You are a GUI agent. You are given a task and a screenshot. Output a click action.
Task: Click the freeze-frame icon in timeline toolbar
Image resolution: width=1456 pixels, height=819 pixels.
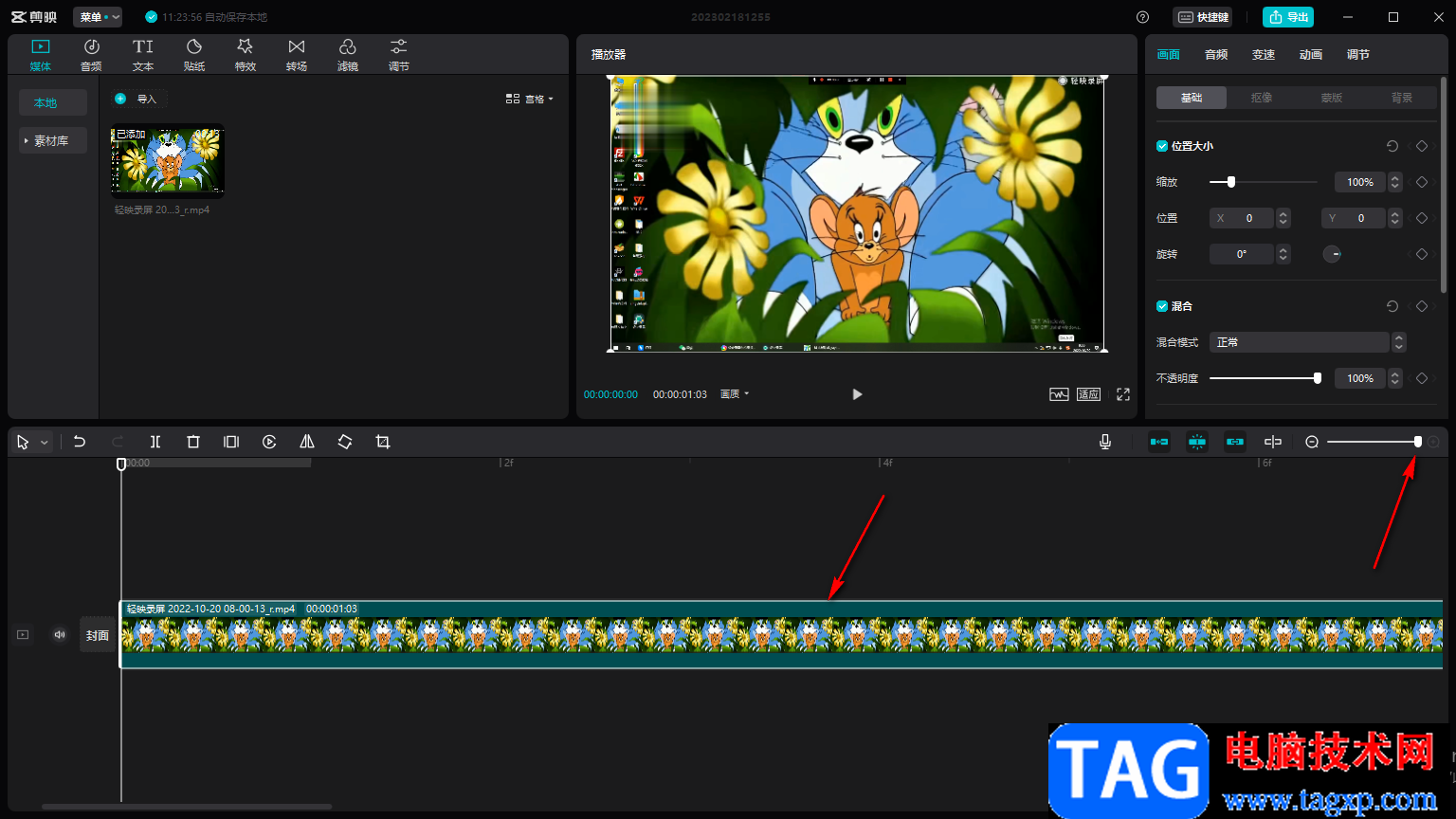click(x=231, y=442)
